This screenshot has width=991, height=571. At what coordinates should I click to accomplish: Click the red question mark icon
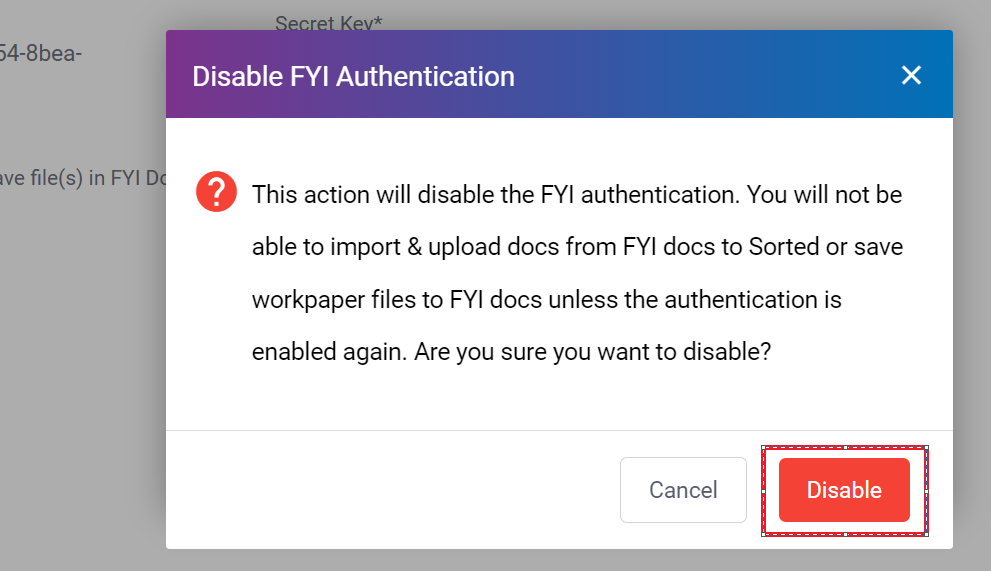[216, 192]
